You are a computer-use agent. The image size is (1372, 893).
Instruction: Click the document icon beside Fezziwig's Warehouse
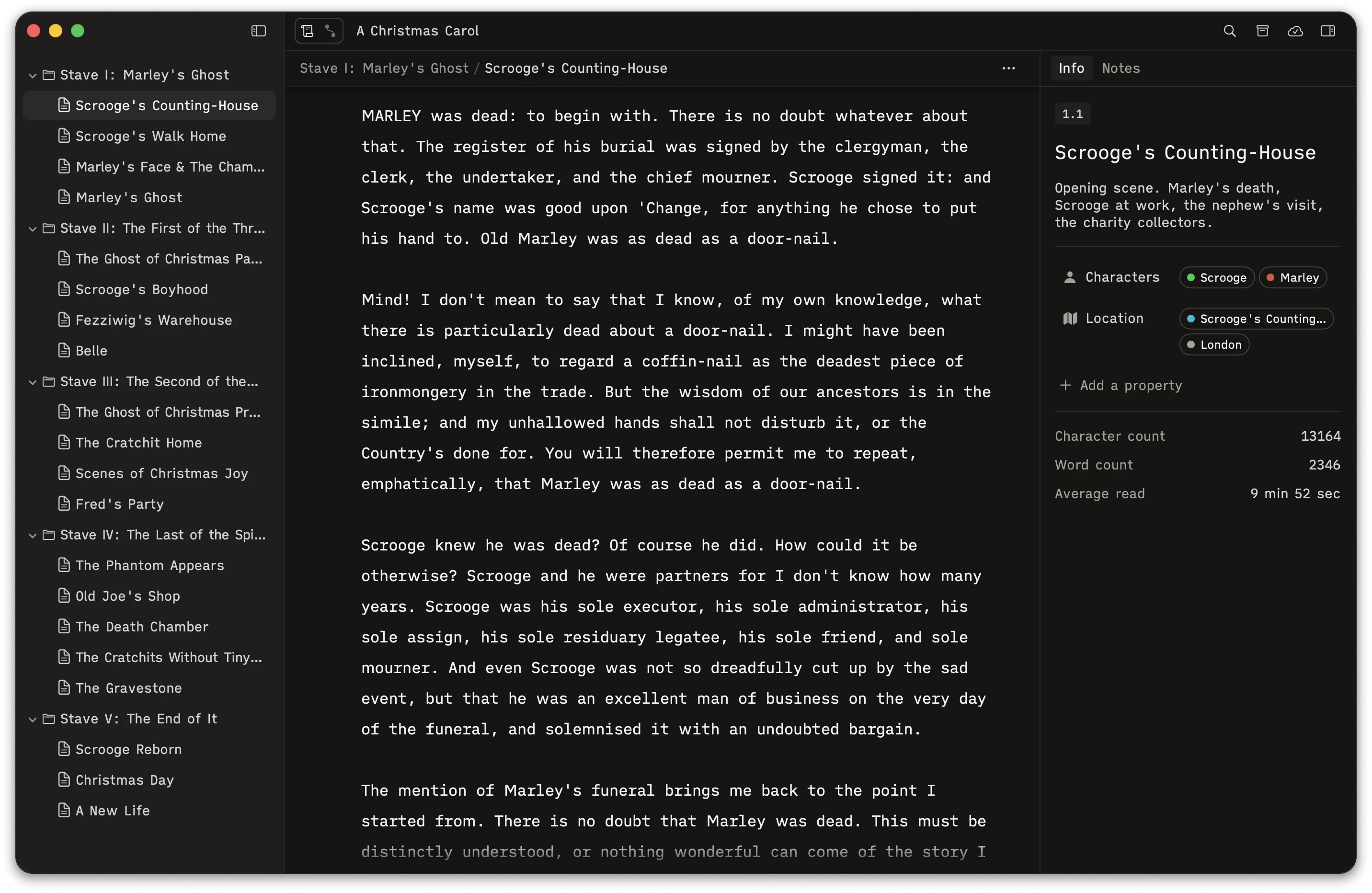point(64,320)
